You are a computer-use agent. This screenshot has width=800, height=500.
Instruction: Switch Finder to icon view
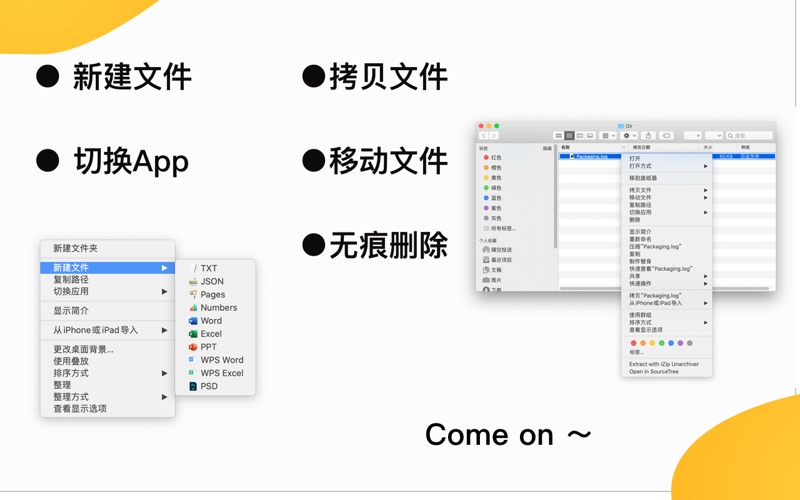pyautogui.click(x=559, y=136)
